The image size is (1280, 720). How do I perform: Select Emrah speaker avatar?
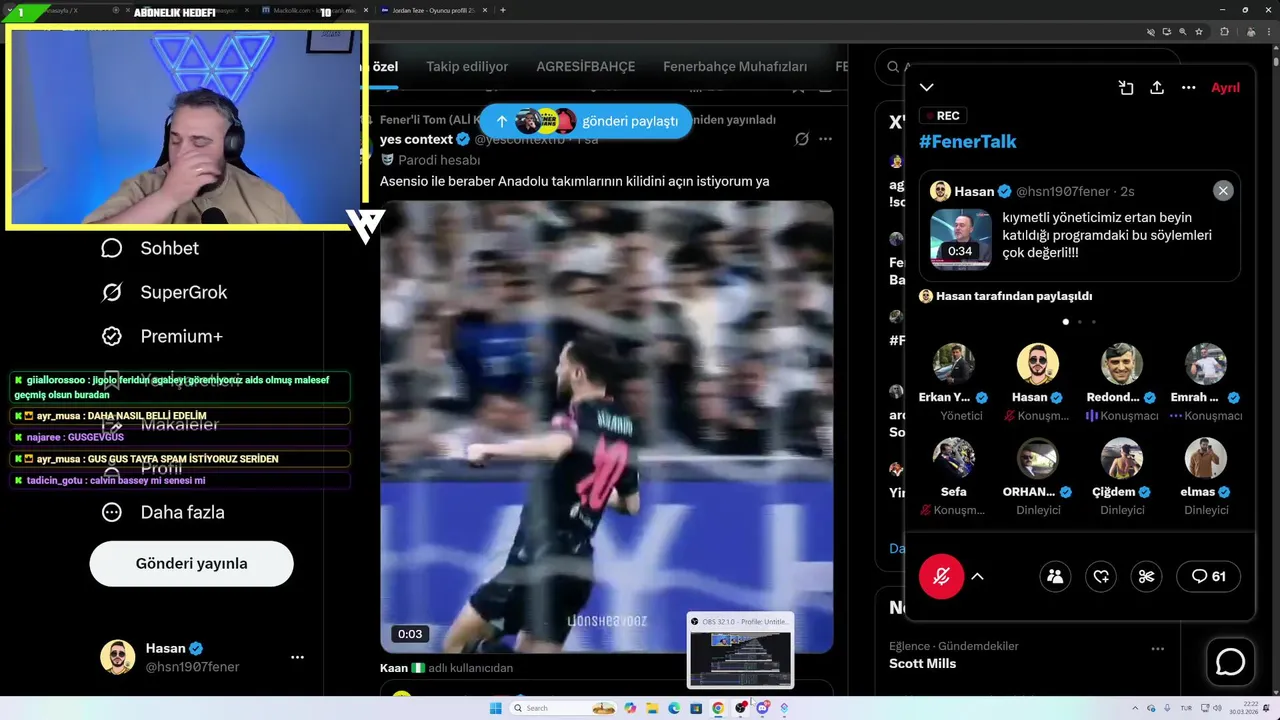(x=1206, y=364)
